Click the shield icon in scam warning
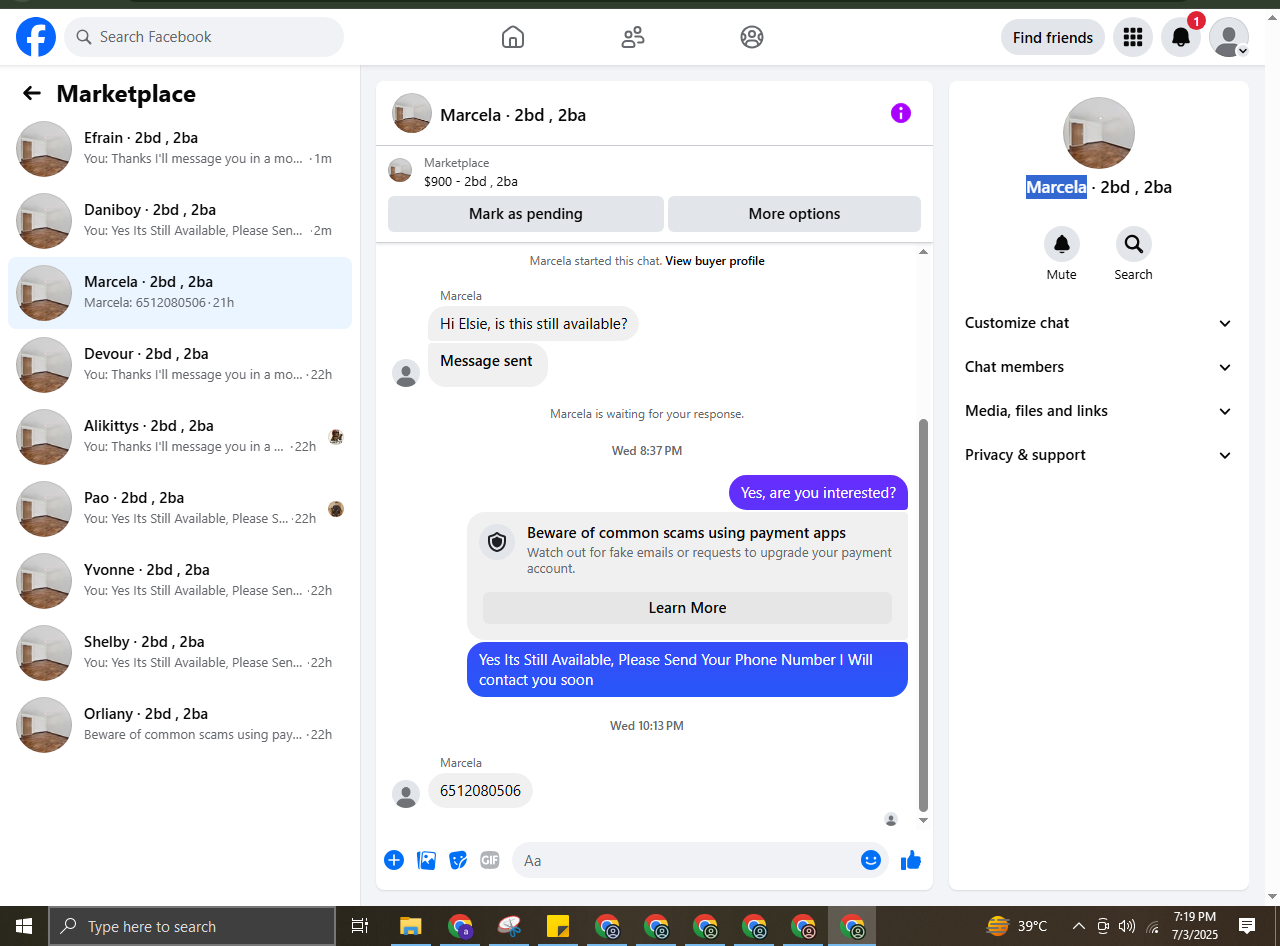 point(497,542)
